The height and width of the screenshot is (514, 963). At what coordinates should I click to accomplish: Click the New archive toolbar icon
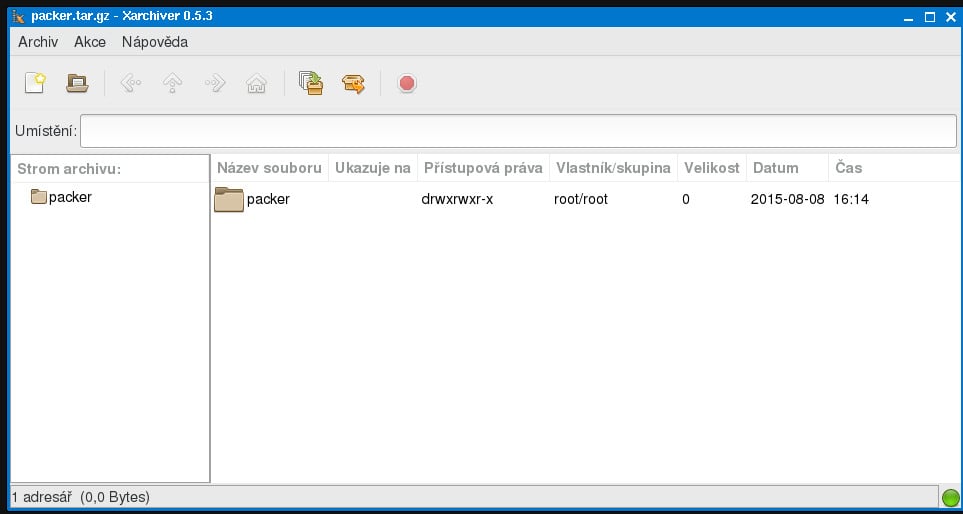(x=35, y=83)
